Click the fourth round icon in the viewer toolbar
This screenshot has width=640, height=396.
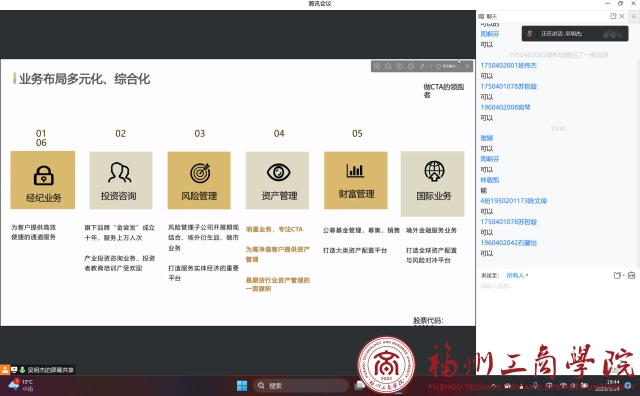(411, 66)
